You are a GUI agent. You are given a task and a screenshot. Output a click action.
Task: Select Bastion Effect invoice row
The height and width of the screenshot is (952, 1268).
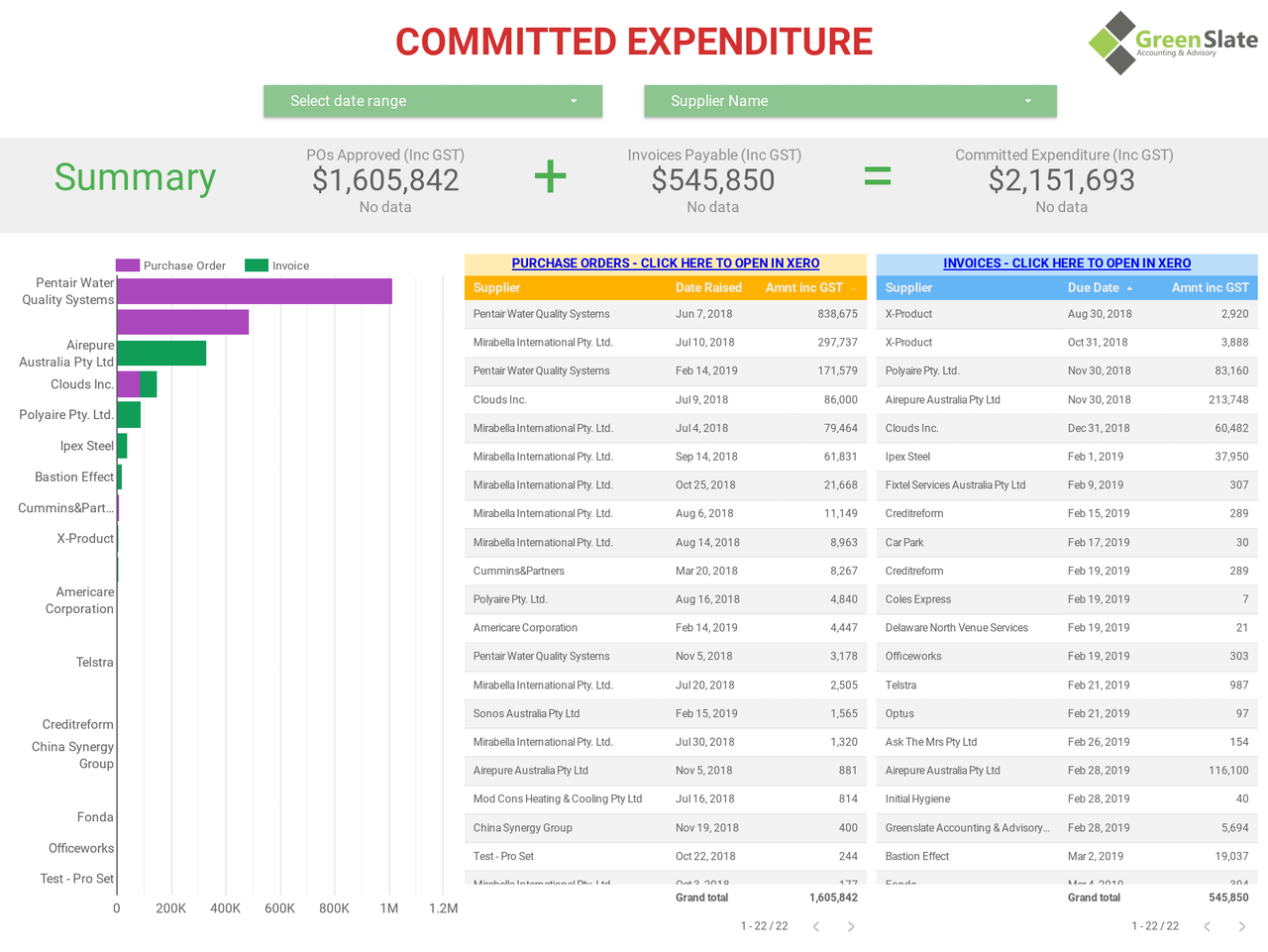[1067, 856]
